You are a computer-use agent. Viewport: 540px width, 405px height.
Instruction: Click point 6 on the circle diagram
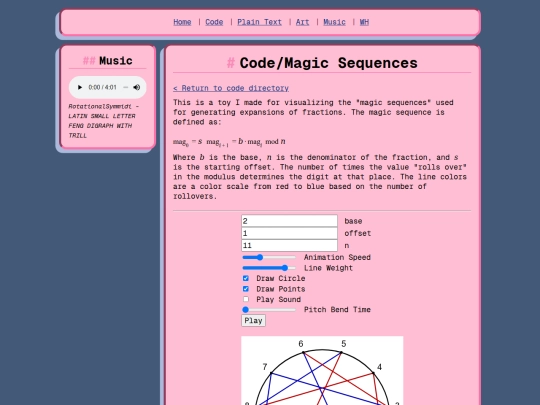[x=303, y=352]
